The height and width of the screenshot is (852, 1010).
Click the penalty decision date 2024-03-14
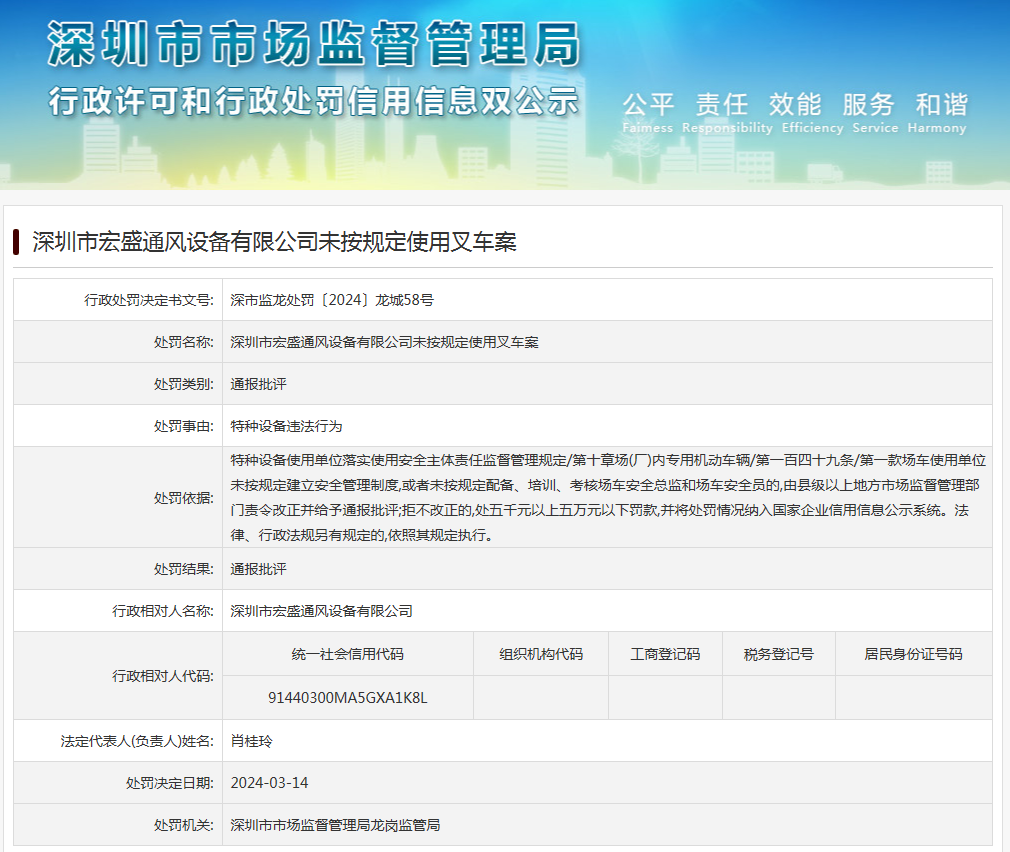coord(269,783)
